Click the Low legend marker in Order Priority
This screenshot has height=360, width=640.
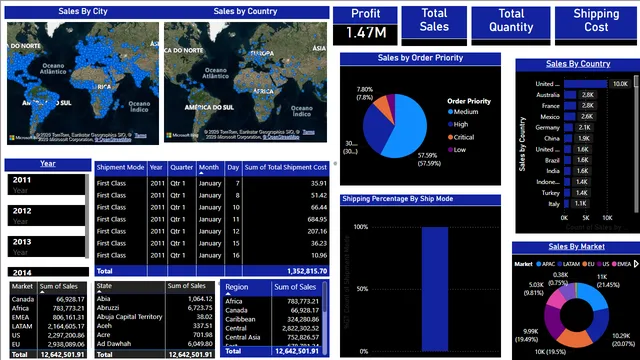coord(450,150)
